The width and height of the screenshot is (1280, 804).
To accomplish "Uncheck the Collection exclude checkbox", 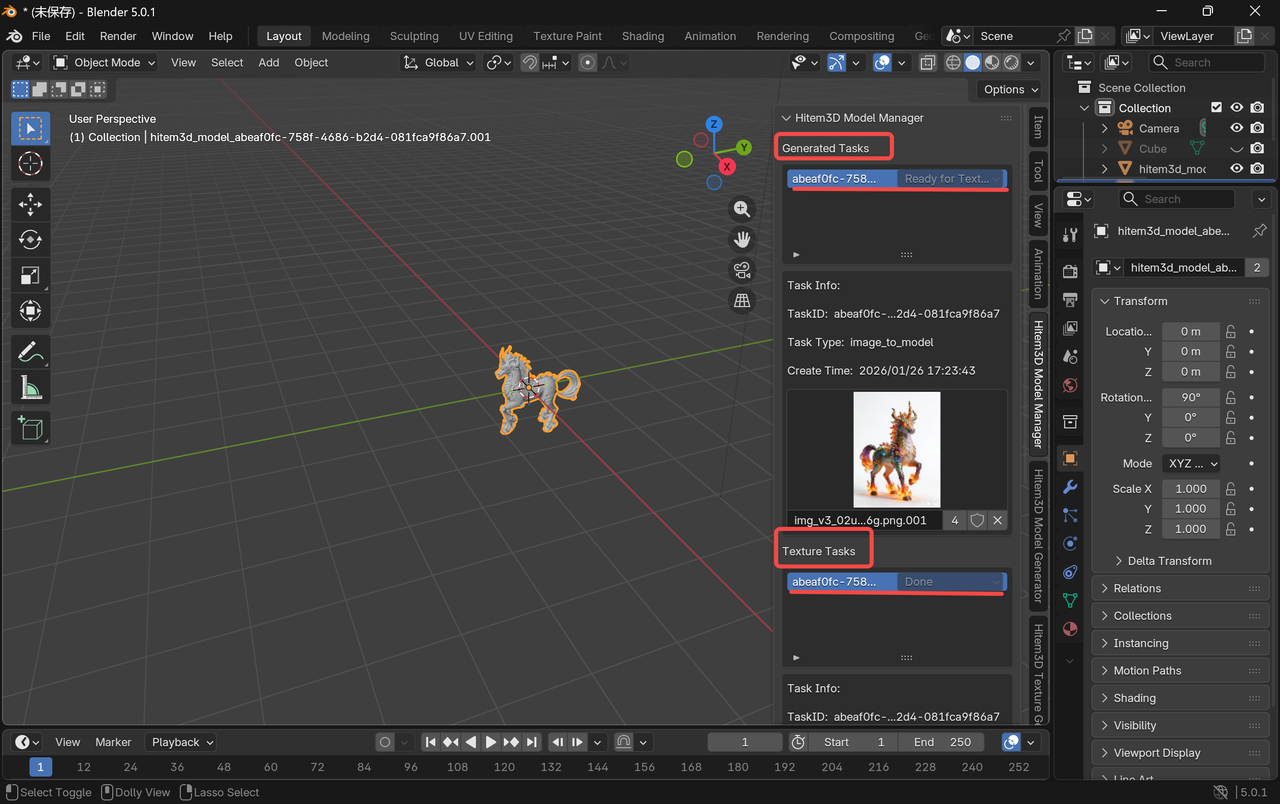I will pyautogui.click(x=1216, y=108).
